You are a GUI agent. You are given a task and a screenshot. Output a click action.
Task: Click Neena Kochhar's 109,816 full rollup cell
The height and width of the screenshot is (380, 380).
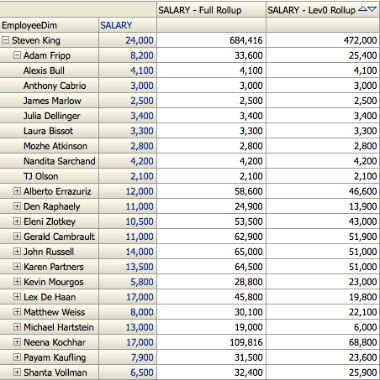[x=211, y=342]
